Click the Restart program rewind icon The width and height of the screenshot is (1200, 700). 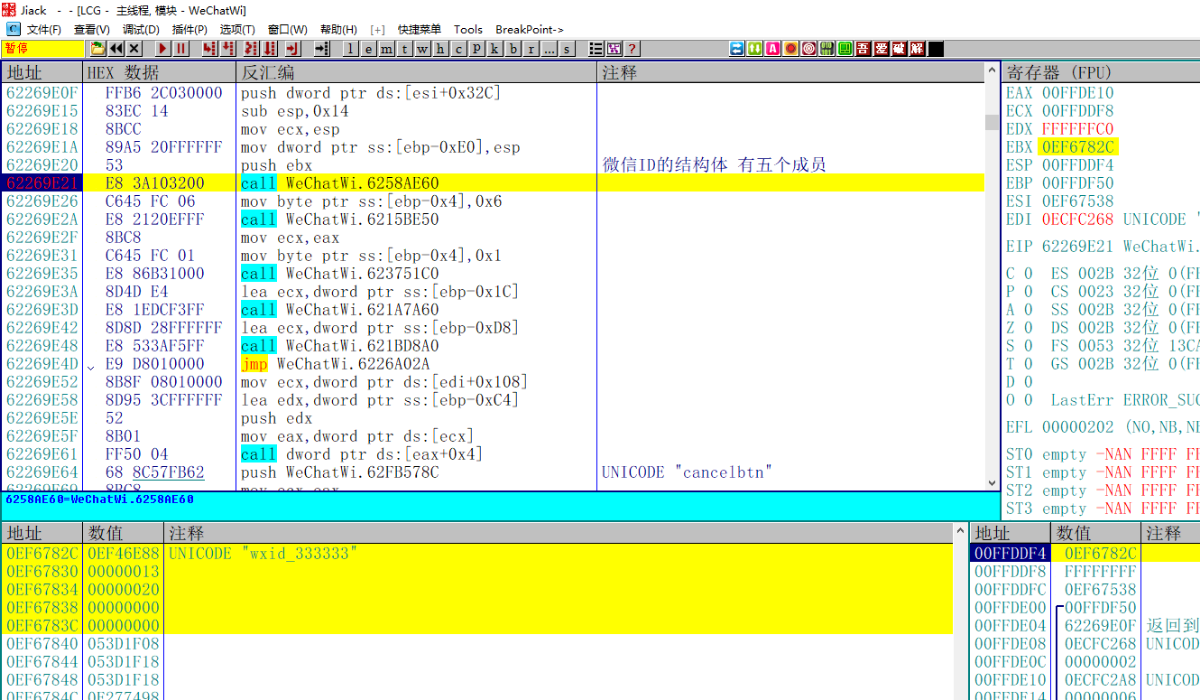[x=116, y=48]
